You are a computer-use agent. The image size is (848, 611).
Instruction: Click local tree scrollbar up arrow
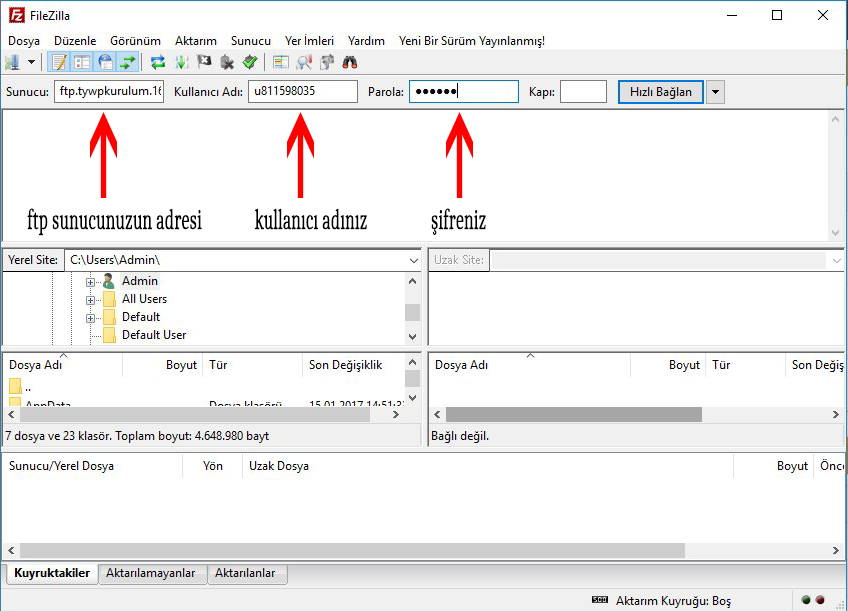(413, 281)
